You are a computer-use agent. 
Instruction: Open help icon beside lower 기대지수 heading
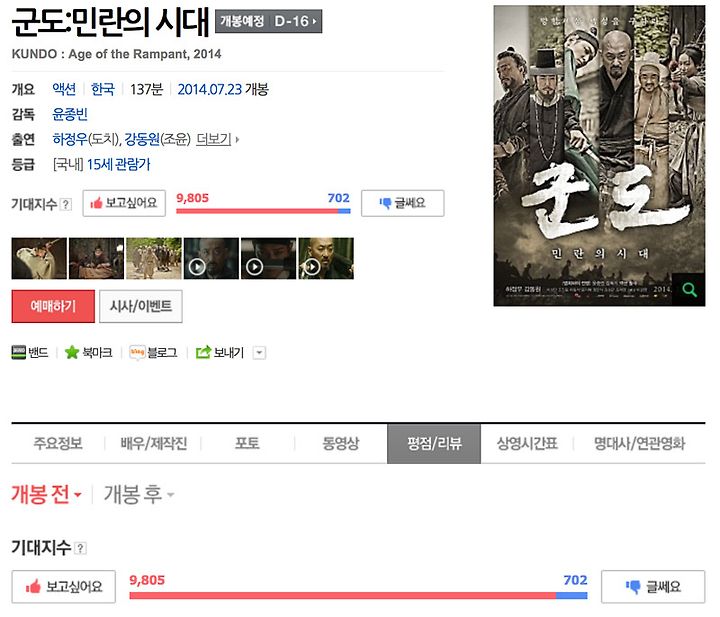(80, 548)
